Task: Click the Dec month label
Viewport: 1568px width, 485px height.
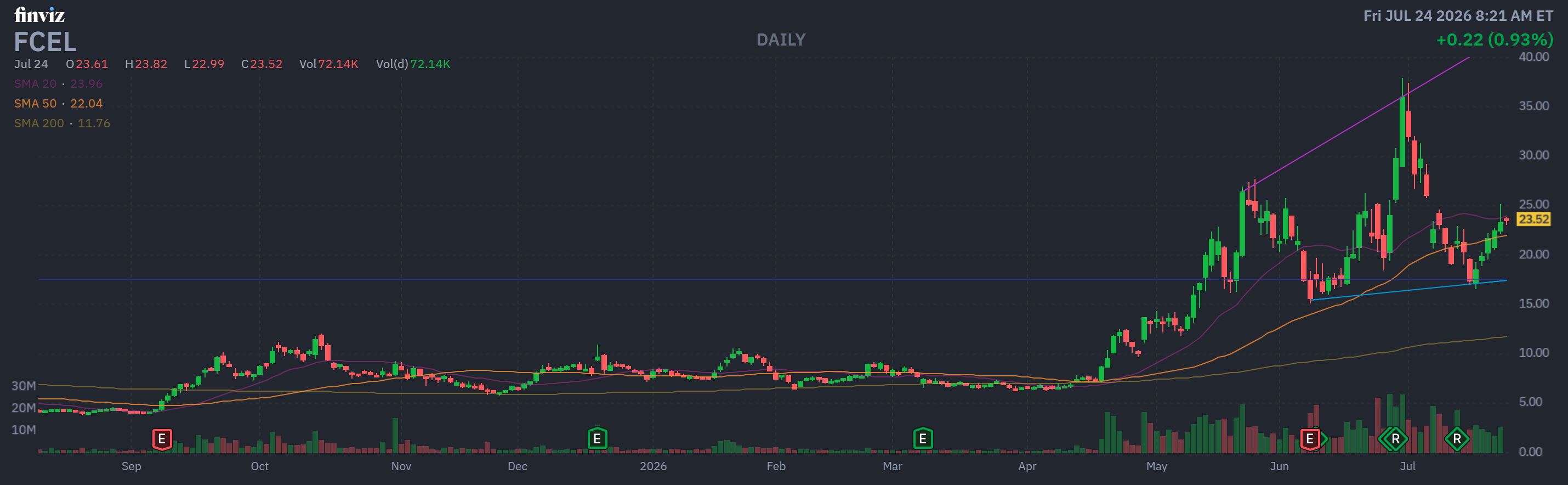Action: click(518, 466)
